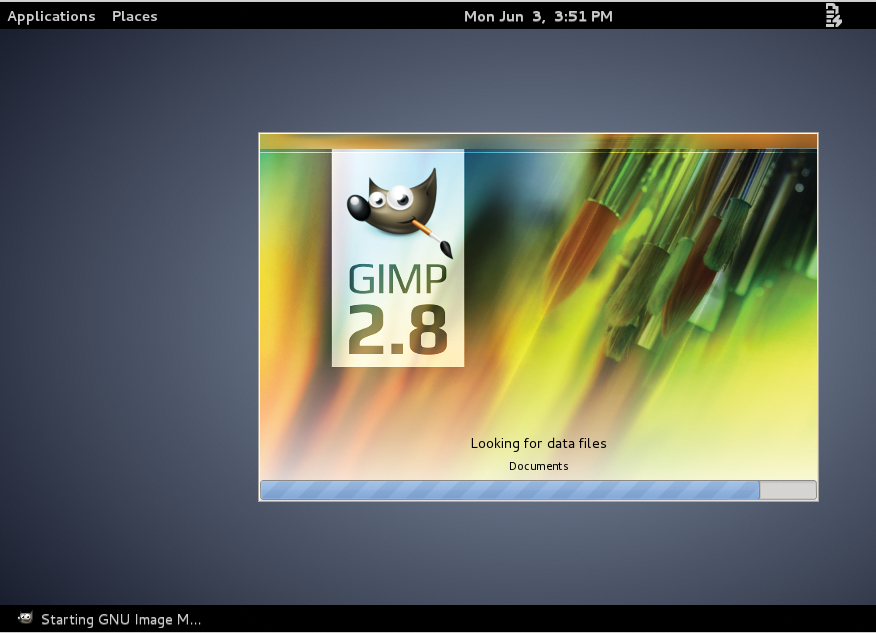Viewport: 876px width, 633px height.
Task: Open the clock showing Mon Jun 3
Action: point(538,16)
